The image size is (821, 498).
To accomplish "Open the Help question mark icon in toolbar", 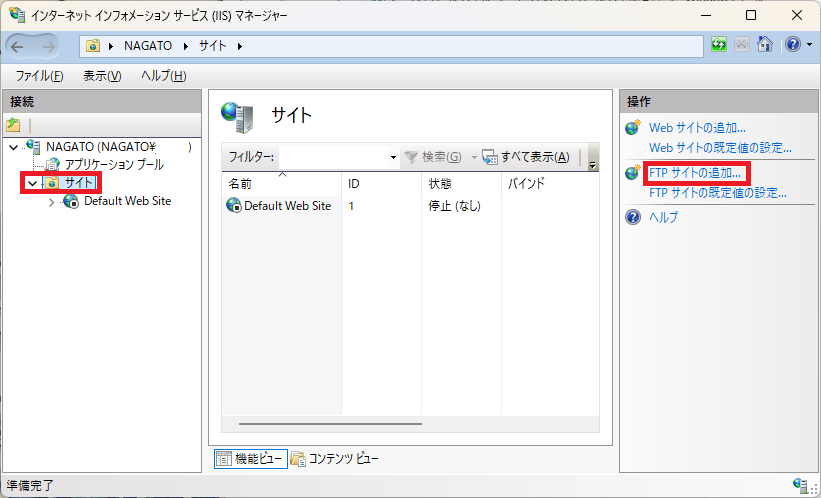I will point(793,45).
